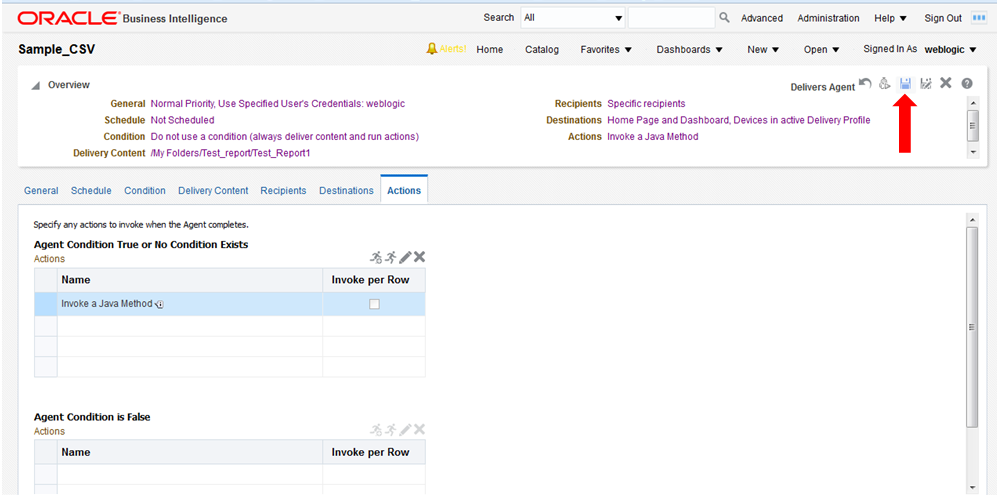Click the Oracle Business Intelligence logo

[x=122, y=18]
